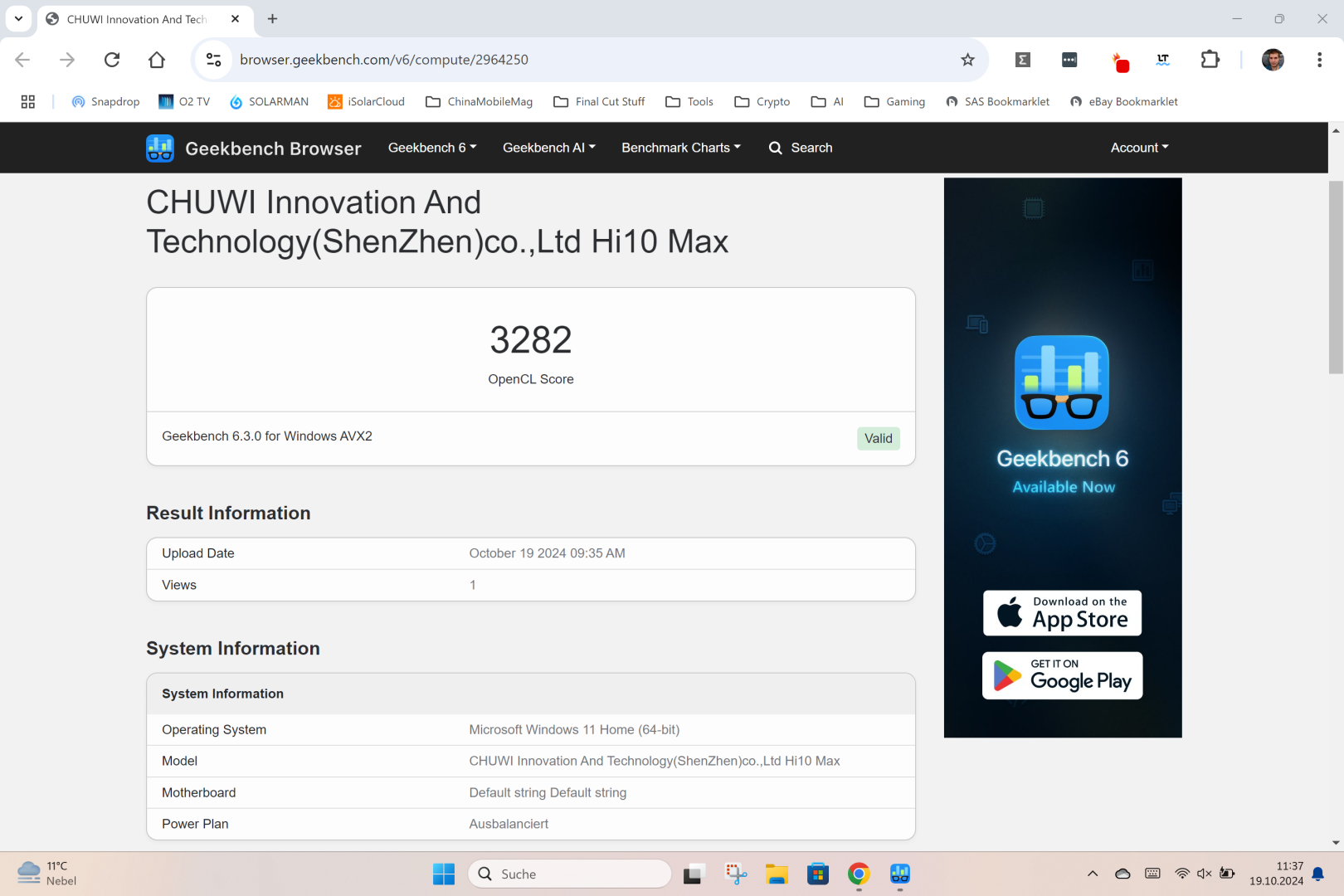This screenshot has height=896, width=1344.
Task: Open Snipping Tool from the taskbar
Action: click(736, 874)
